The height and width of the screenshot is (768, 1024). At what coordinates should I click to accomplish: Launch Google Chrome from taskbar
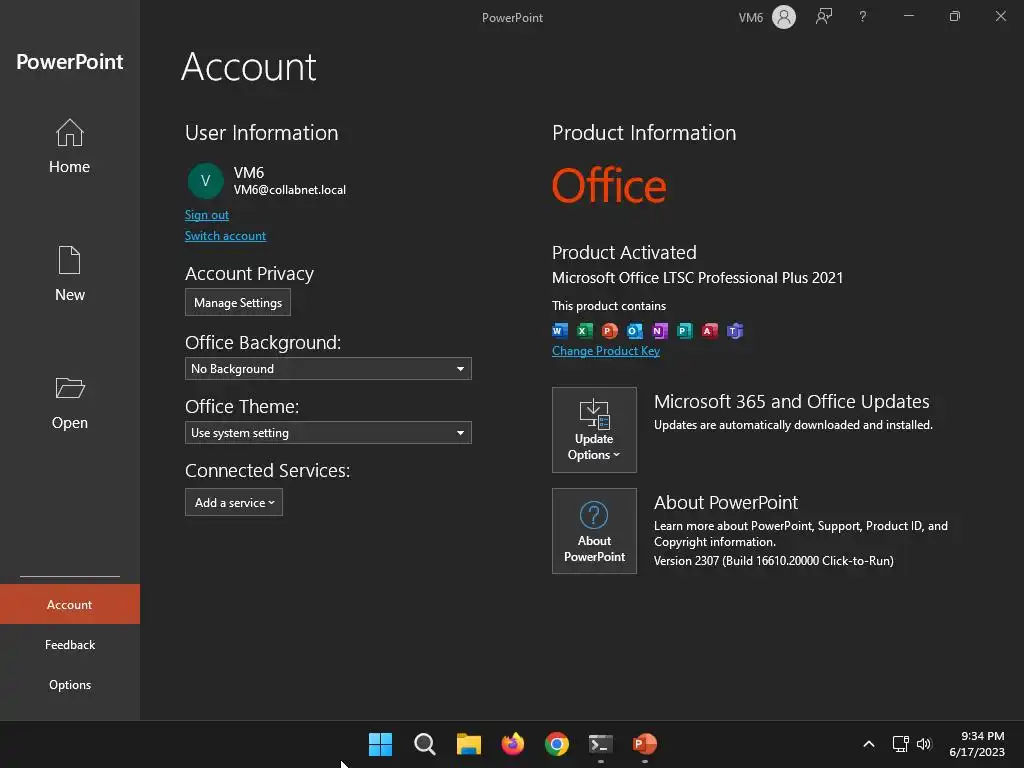[x=556, y=744]
